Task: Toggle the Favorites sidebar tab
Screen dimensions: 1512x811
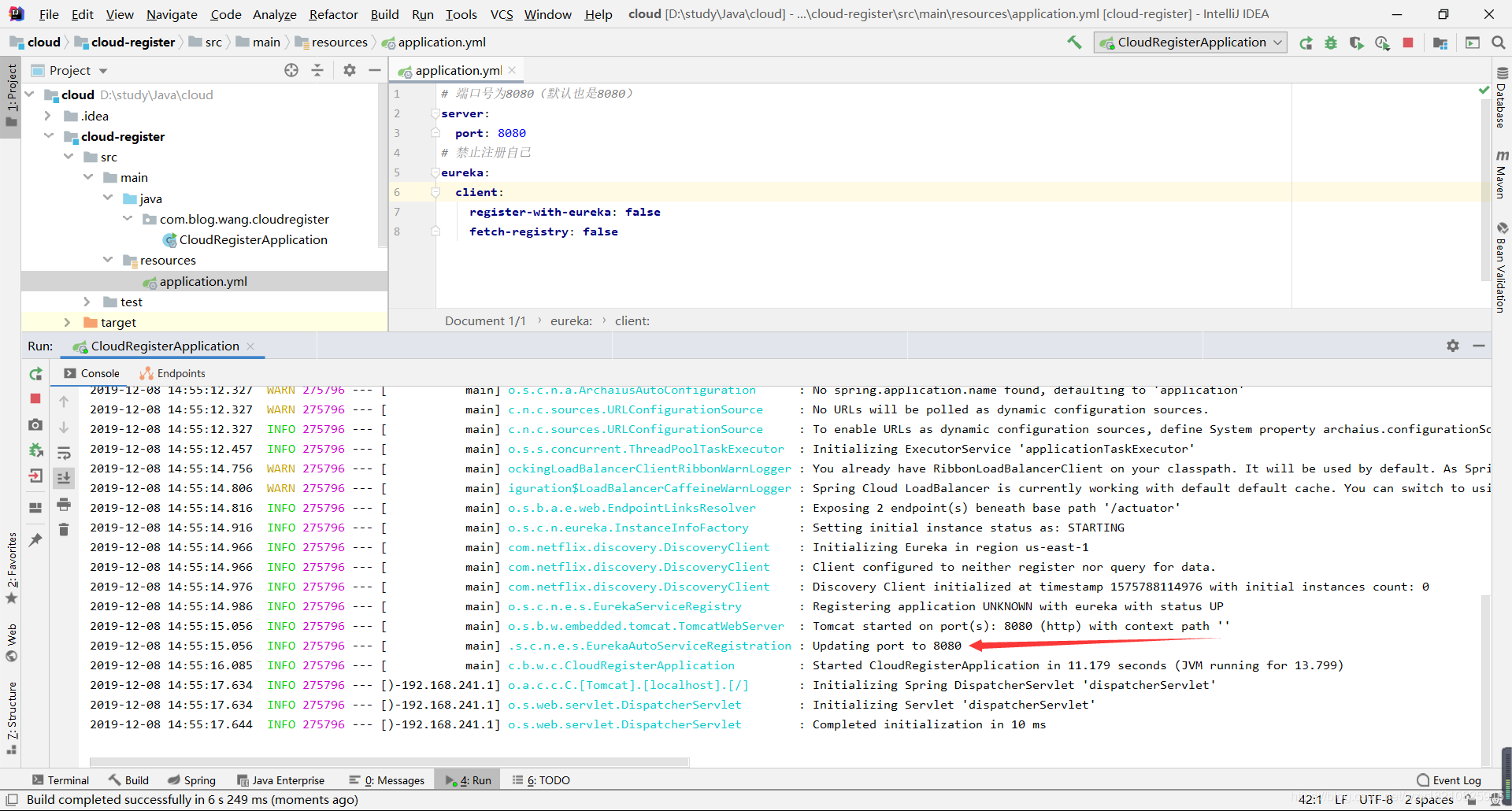Action: pyautogui.click(x=11, y=568)
